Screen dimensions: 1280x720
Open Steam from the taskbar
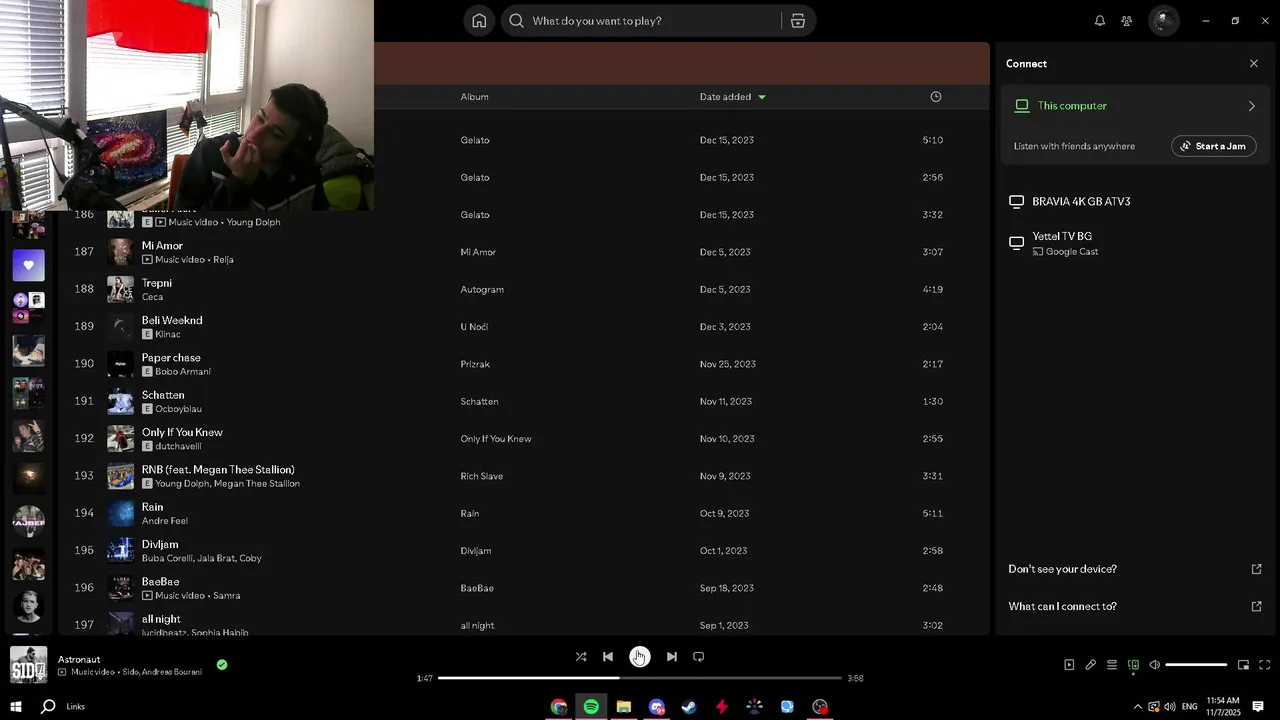pos(689,707)
